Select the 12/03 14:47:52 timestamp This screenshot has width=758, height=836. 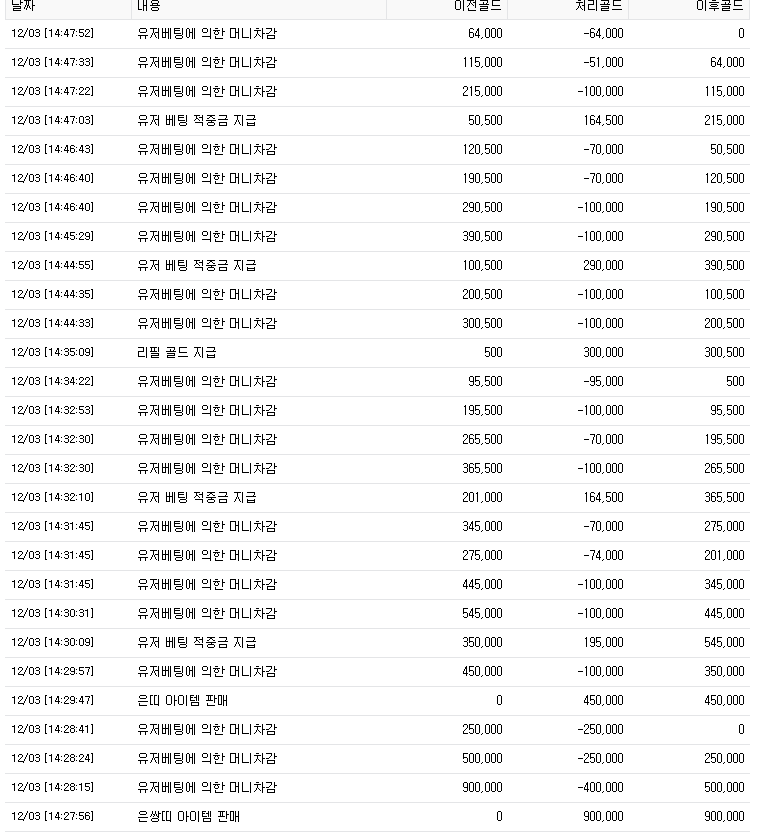pos(52,33)
